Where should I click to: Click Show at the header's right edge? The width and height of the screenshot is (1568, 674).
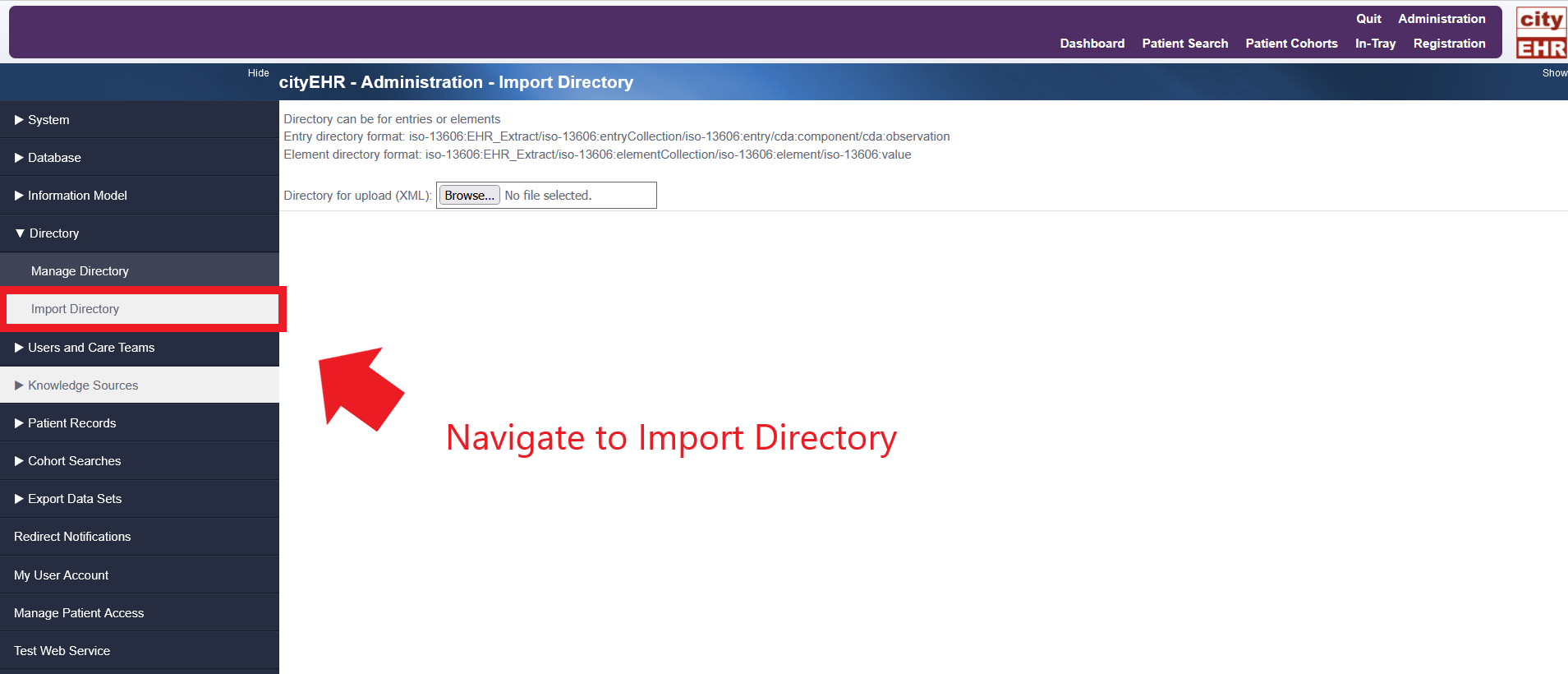coord(1555,73)
